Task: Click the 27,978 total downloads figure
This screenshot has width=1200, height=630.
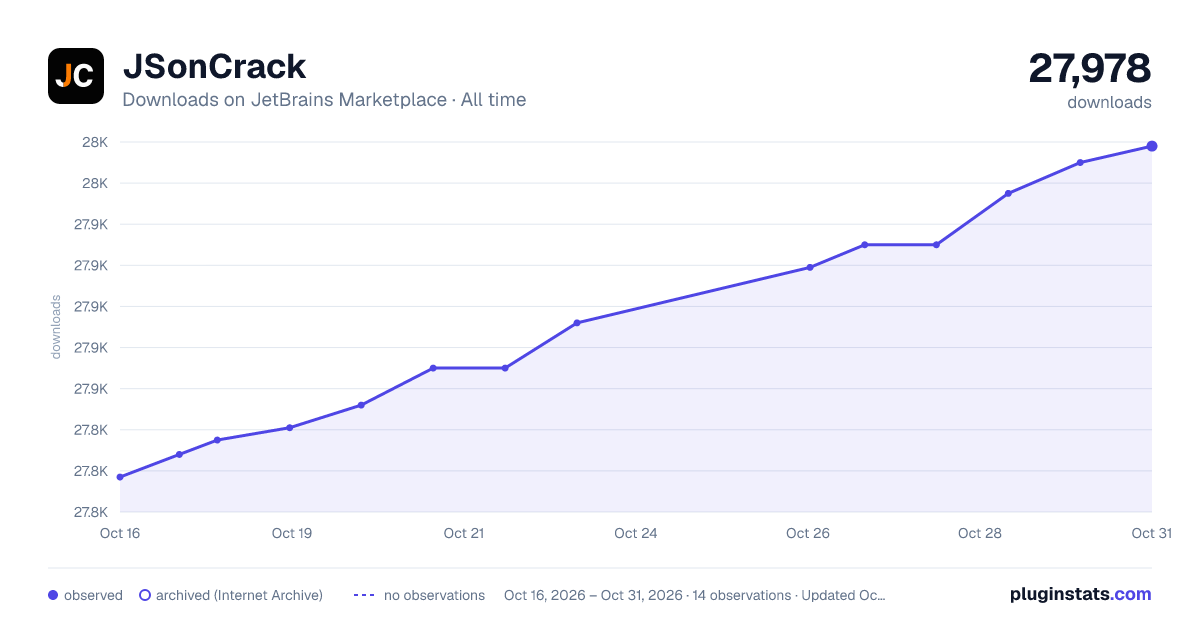Action: point(1090,68)
